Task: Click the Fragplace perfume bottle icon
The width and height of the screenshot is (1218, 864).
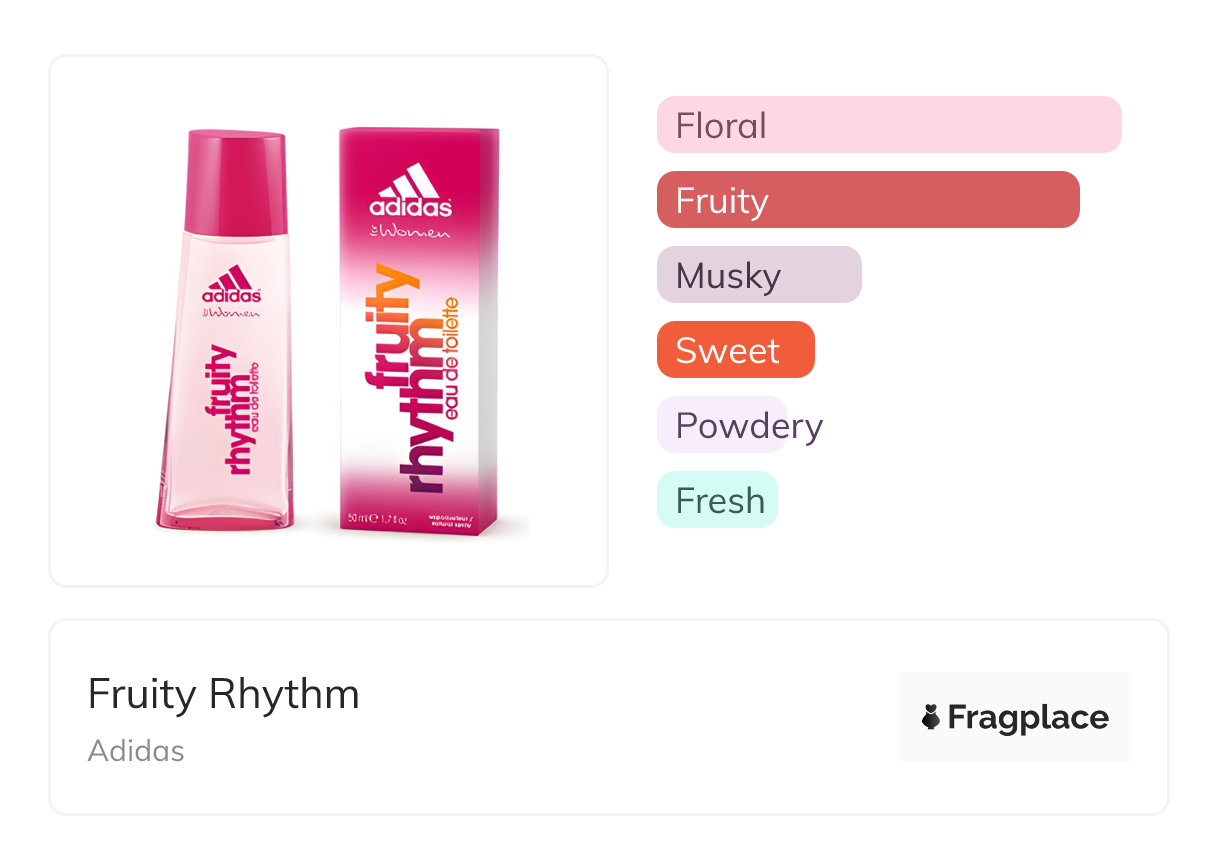Action: pyautogui.click(x=931, y=718)
